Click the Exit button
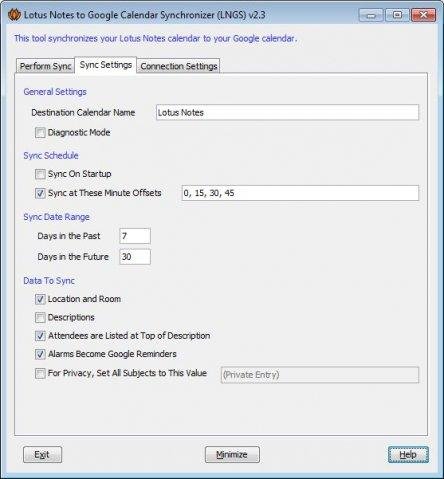The height and width of the screenshot is (479, 444). (42, 455)
